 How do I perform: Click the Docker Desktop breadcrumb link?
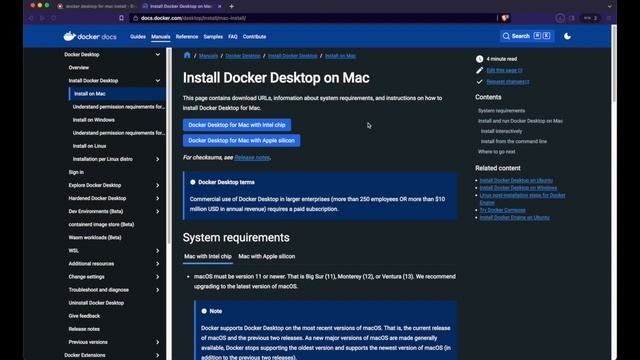243,56
